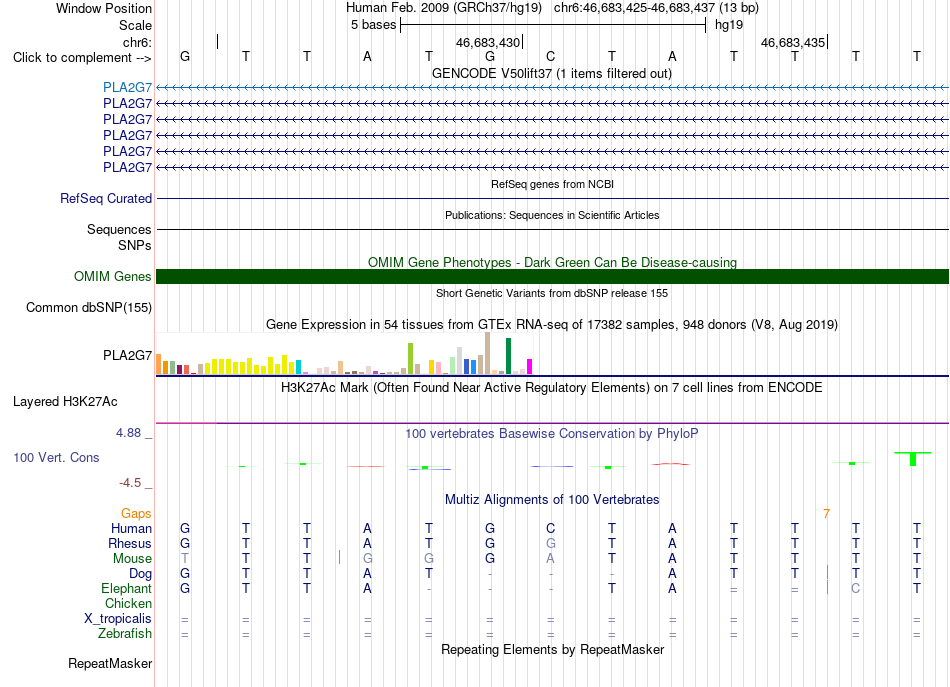This screenshot has height=687, width=950.
Task: Select the Elephant species label
Action: [x=126, y=589]
